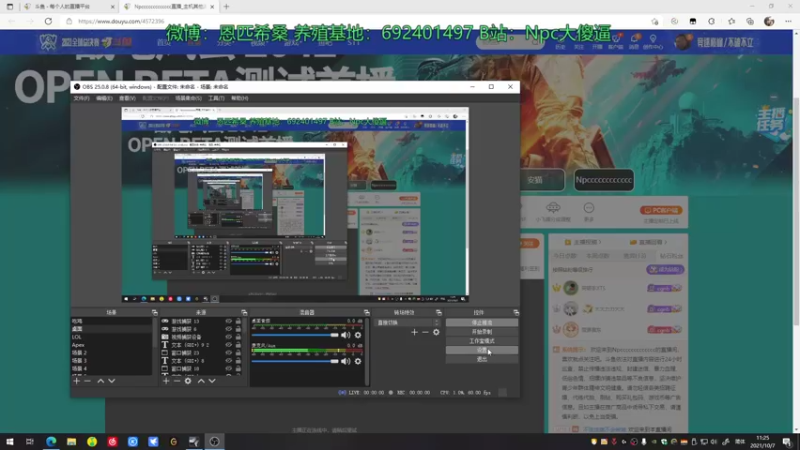
Task: Open the browser favorites star icon
Action: click(731, 21)
